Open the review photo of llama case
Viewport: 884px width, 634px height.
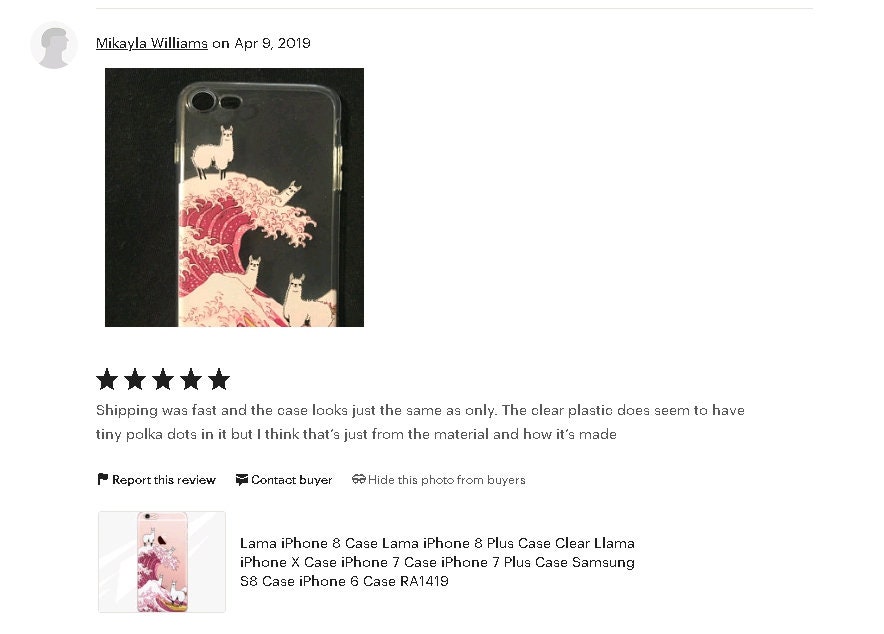click(235, 197)
